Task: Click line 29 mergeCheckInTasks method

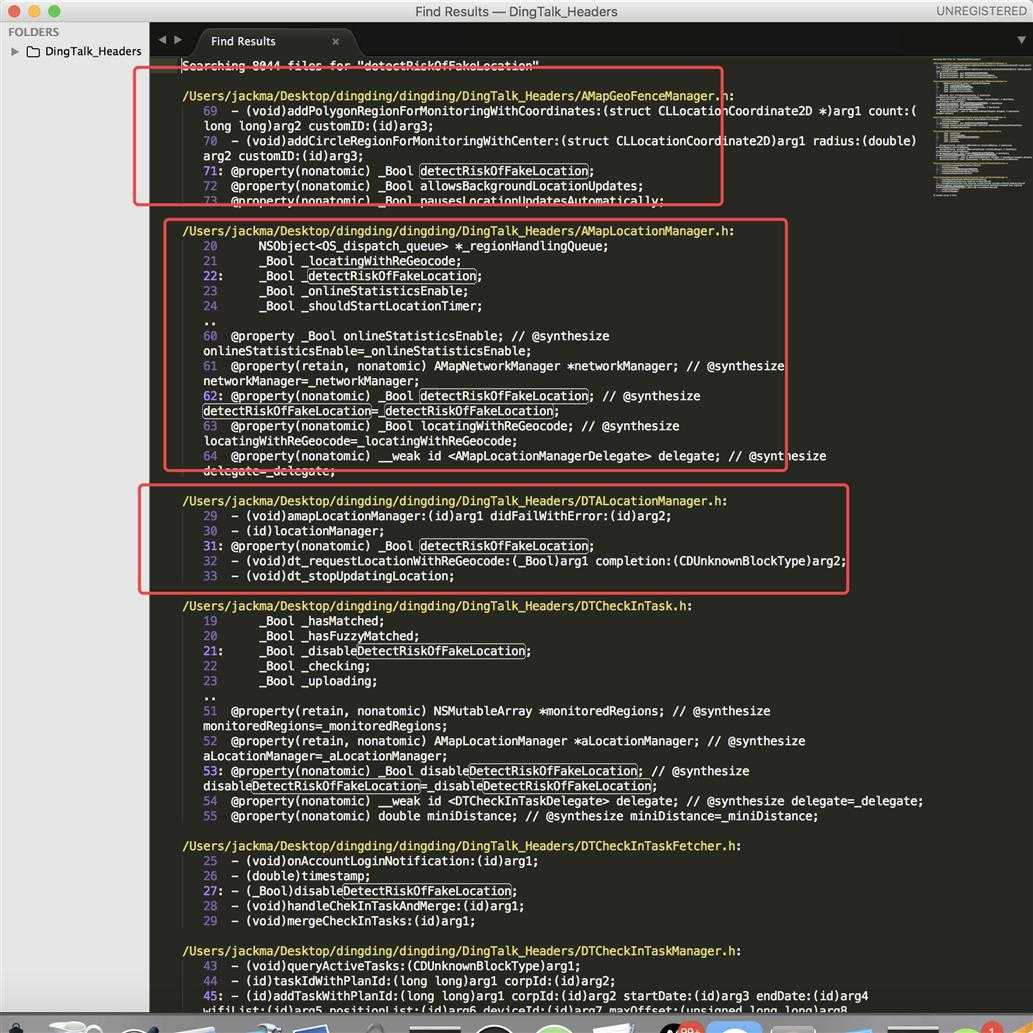Action: tap(339, 922)
